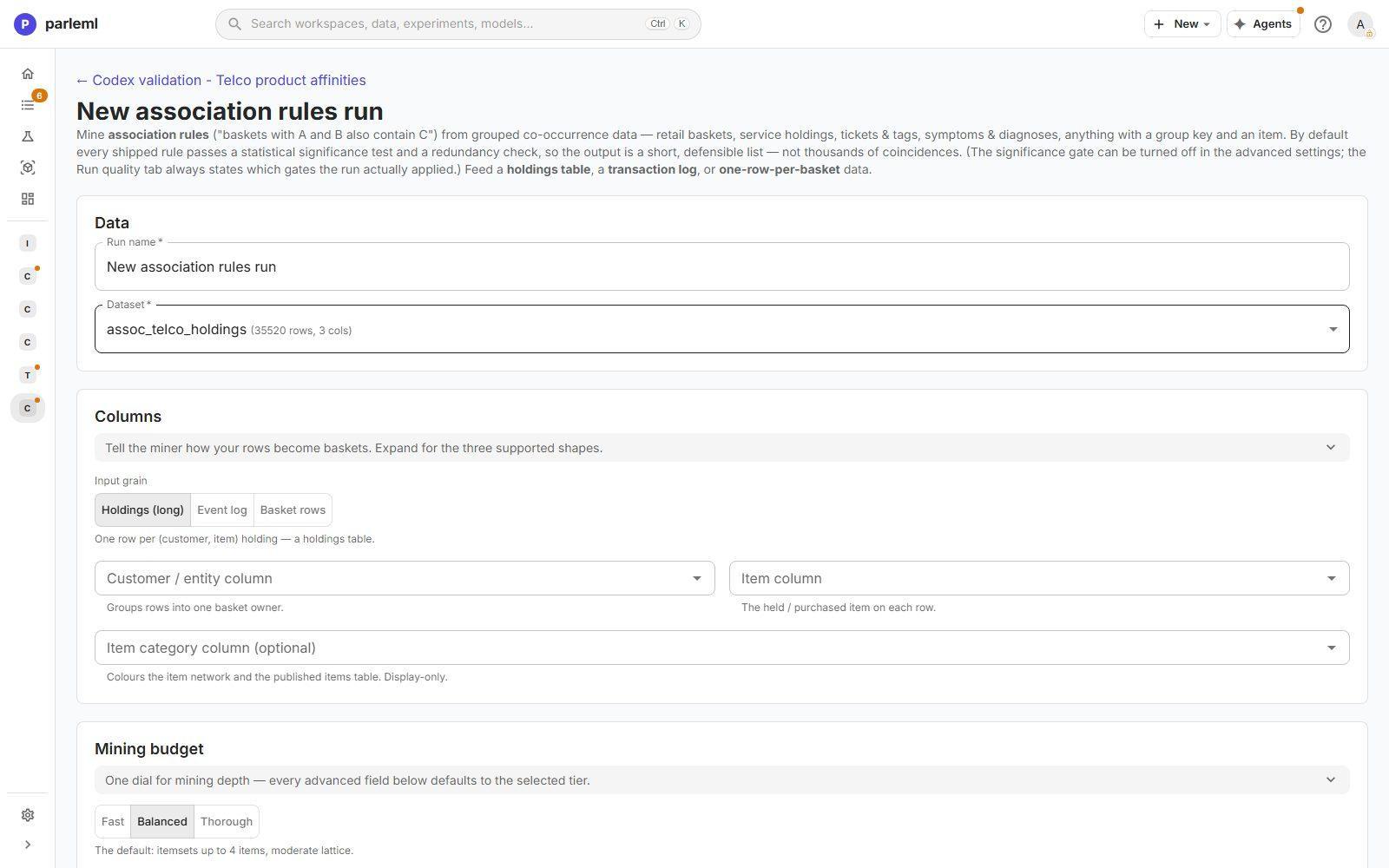1389x868 pixels.
Task: Open the Dataset dropdown
Action: click(x=722, y=329)
